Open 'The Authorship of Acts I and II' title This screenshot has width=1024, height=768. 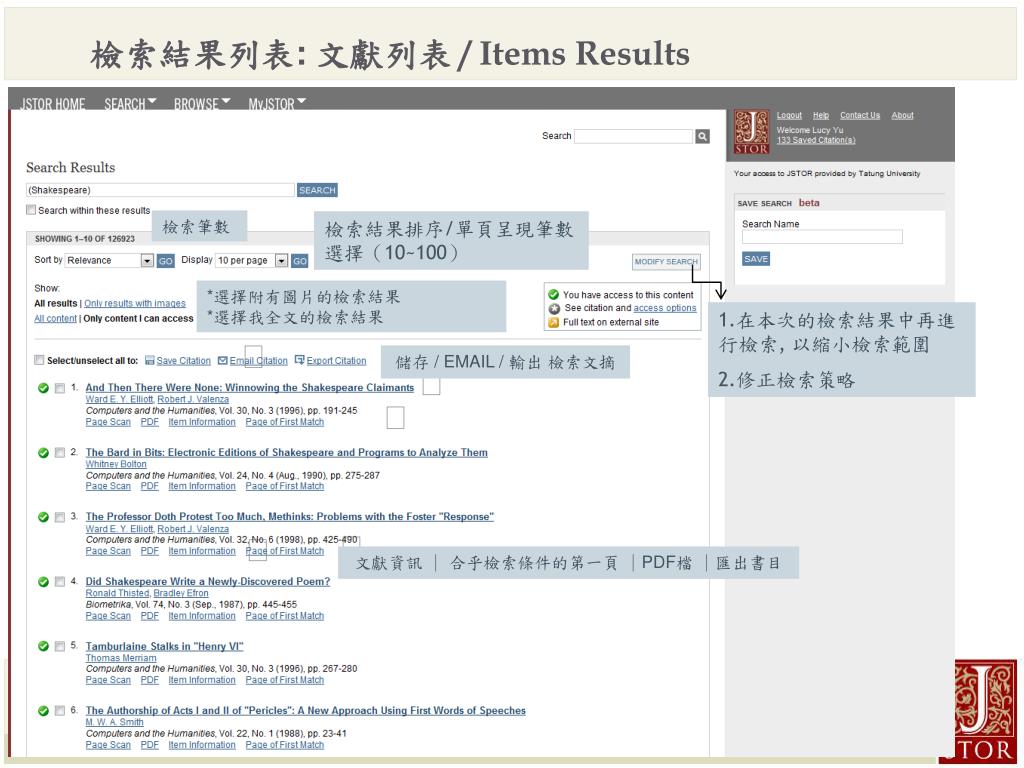click(306, 710)
